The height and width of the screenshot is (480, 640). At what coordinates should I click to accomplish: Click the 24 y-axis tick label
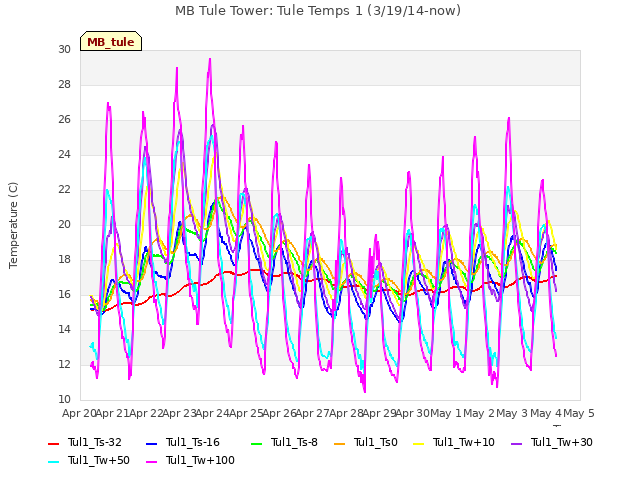64,154
